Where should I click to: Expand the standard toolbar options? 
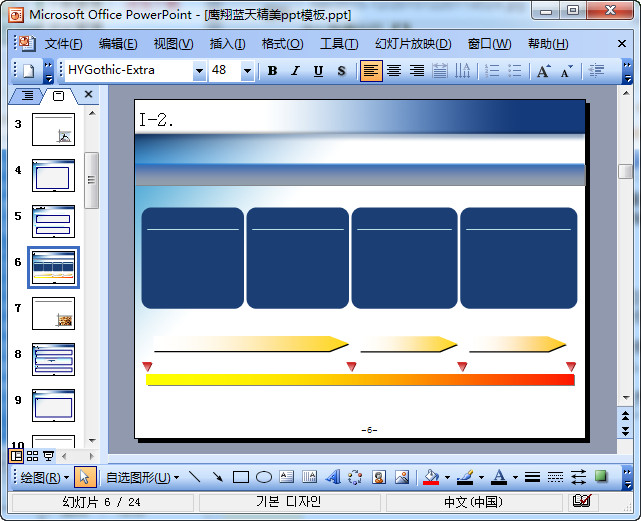[48, 71]
